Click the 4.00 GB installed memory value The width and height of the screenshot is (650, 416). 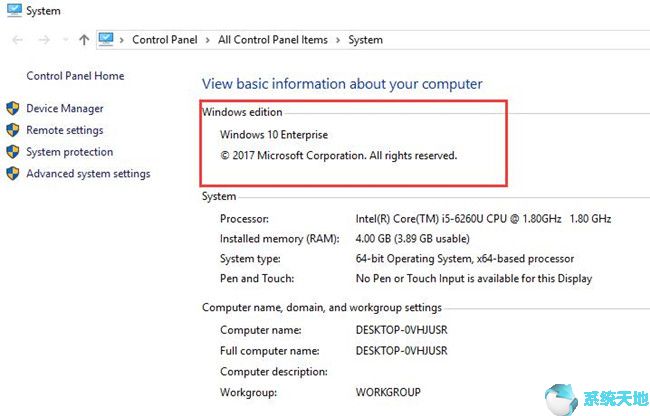(x=412, y=239)
